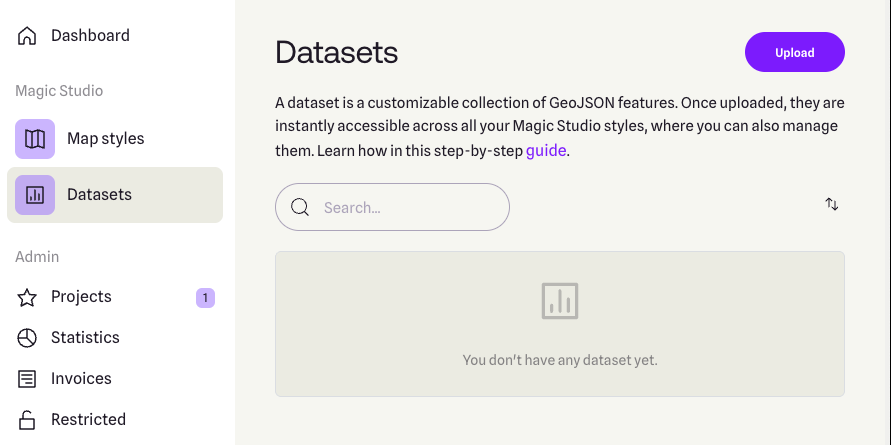Image resolution: width=891 pixels, height=445 pixels.
Task: Click the Datasets bar chart sidebar icon
Action: (x=35, y=195)
